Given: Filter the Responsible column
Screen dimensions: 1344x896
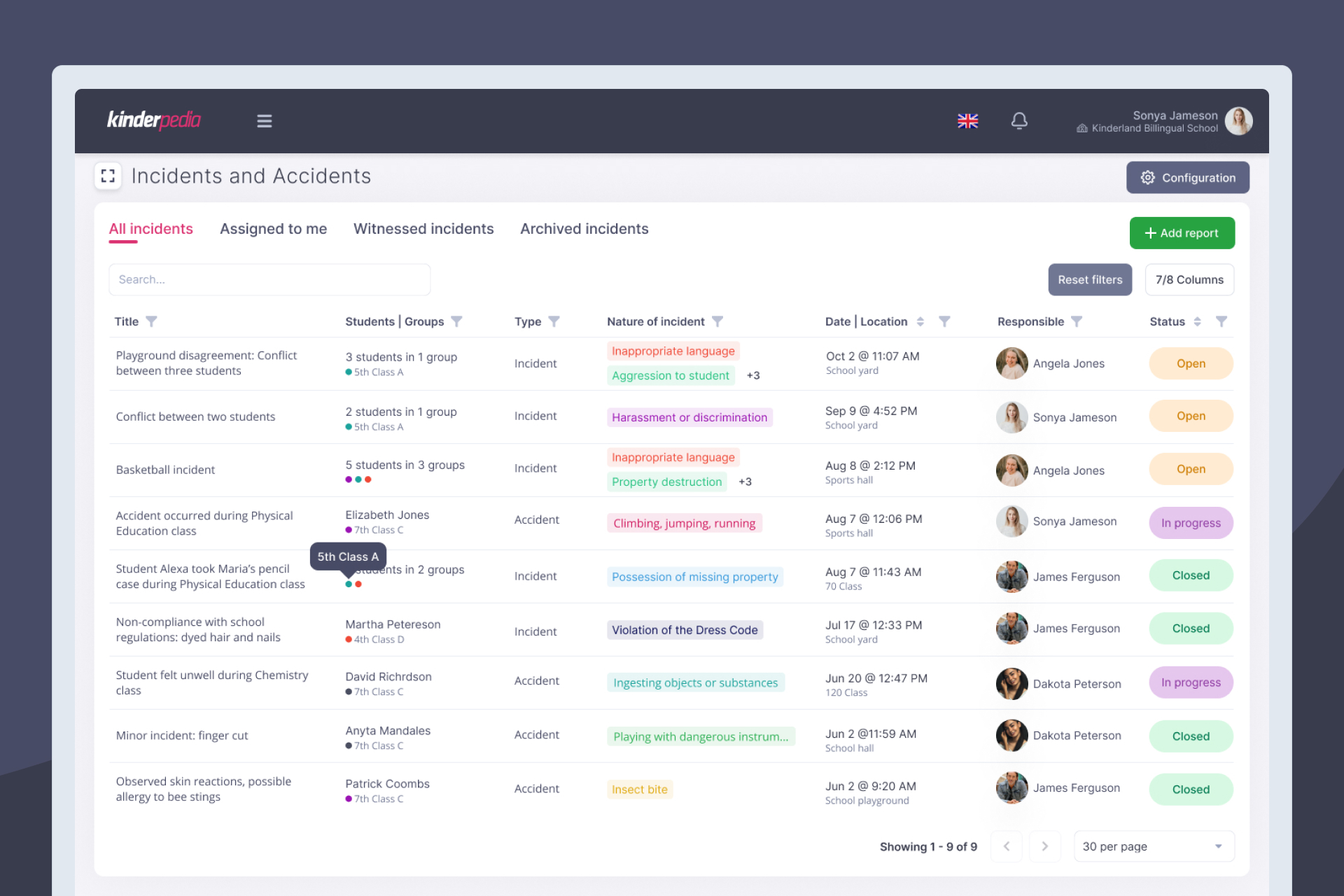Looking at the screenshot, I should (x=1077, y=321).
